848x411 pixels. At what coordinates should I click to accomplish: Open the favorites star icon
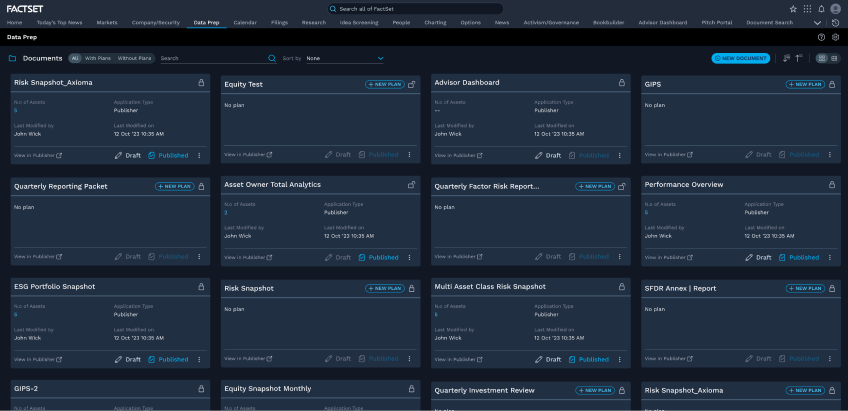point(793,9)
